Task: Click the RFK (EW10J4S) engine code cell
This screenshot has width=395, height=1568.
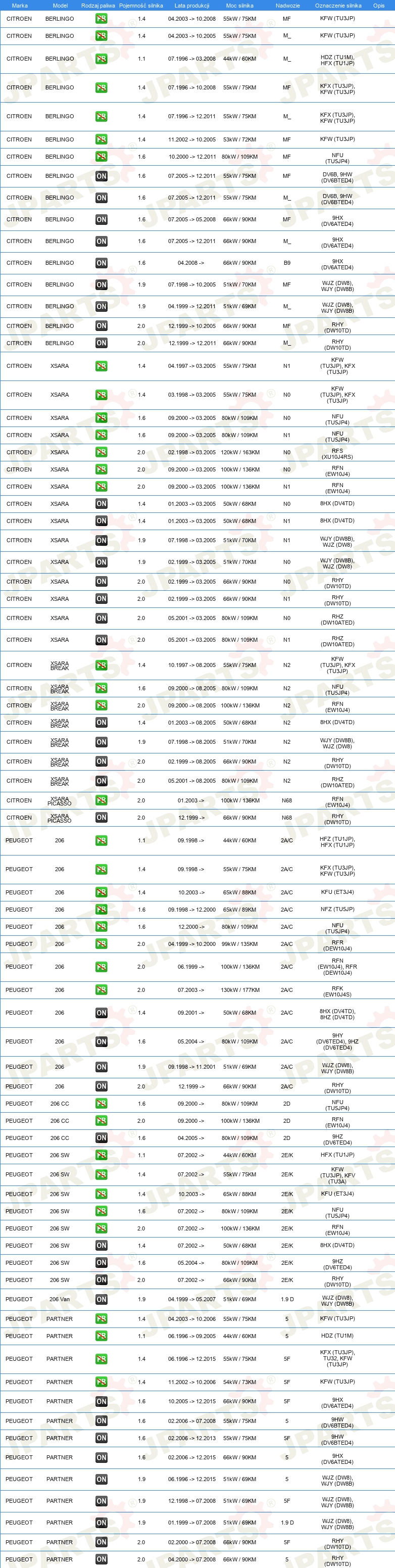Action: tap(338, 991)
